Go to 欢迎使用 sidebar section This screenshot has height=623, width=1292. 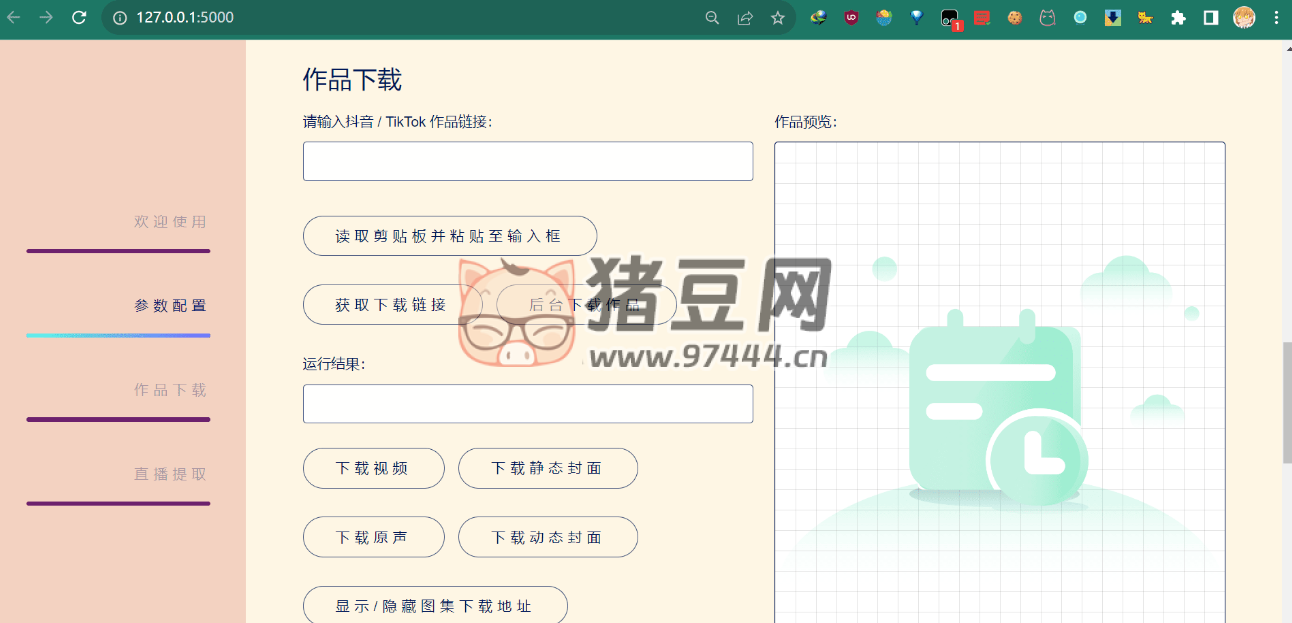tap(170, 222)
